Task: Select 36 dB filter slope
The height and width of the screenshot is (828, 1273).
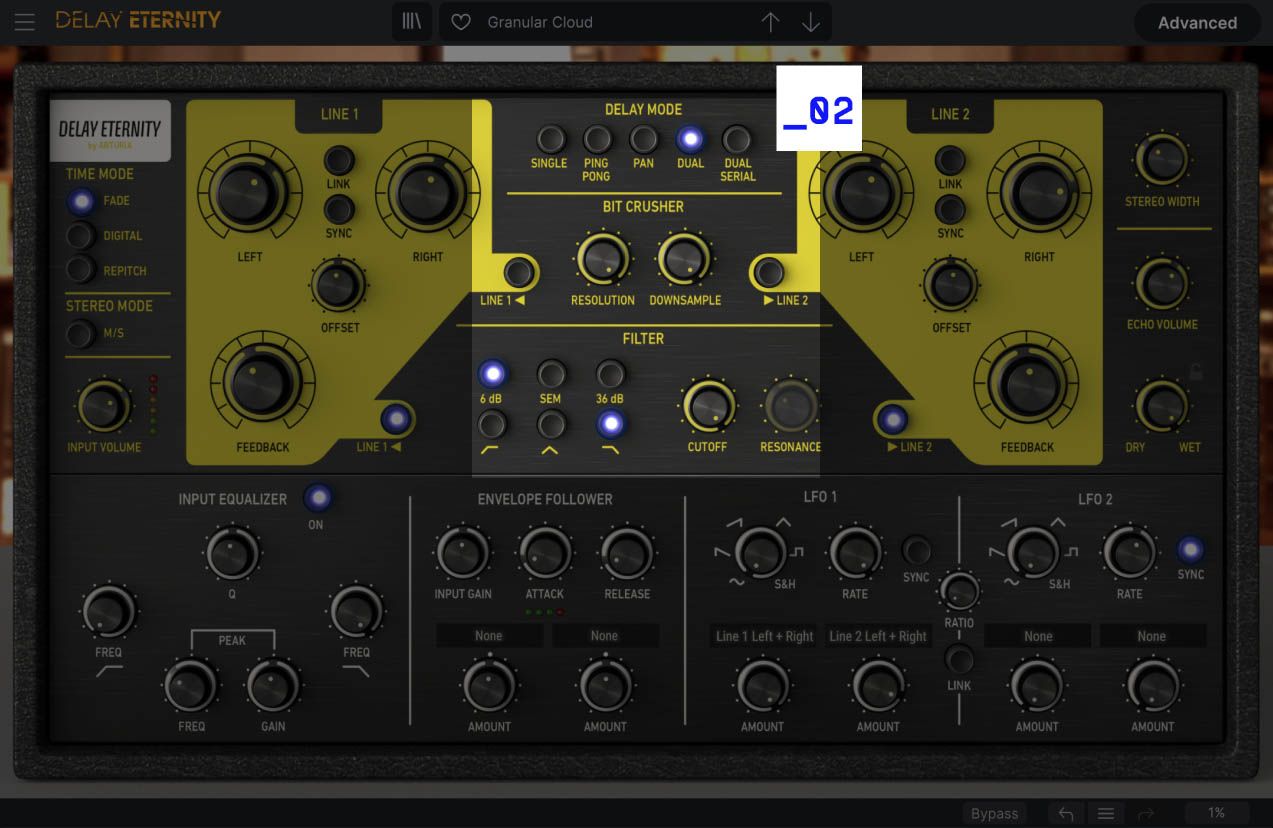Action: click(611, 374)
